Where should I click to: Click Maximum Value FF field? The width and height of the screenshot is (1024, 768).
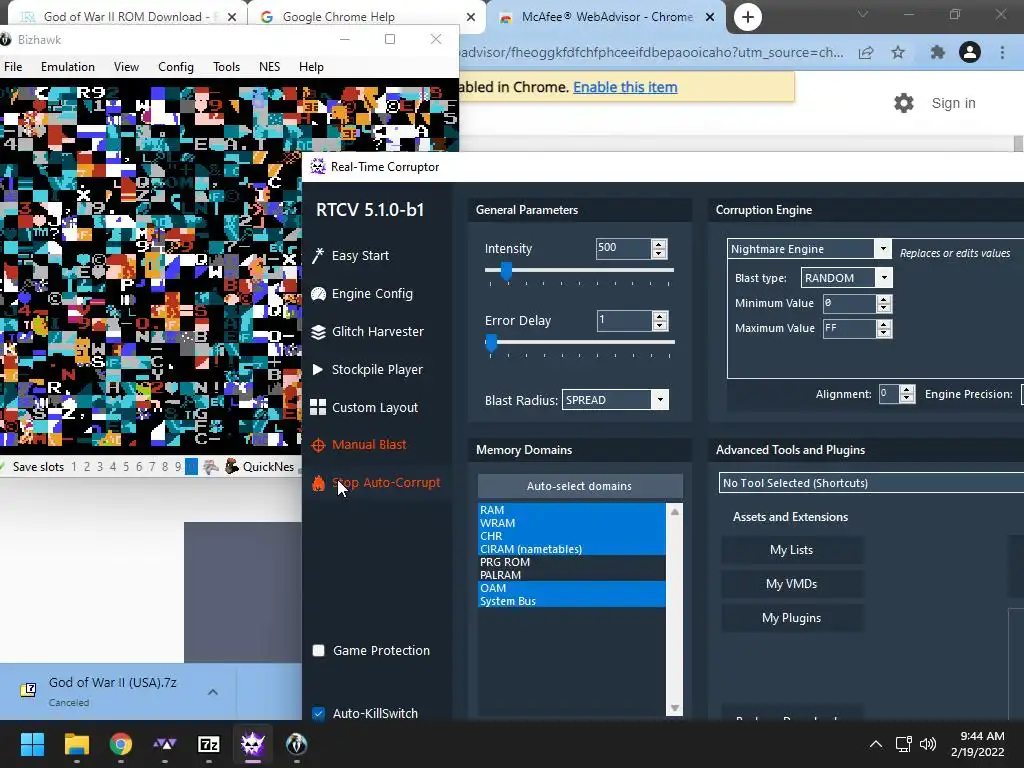point(849,328)
